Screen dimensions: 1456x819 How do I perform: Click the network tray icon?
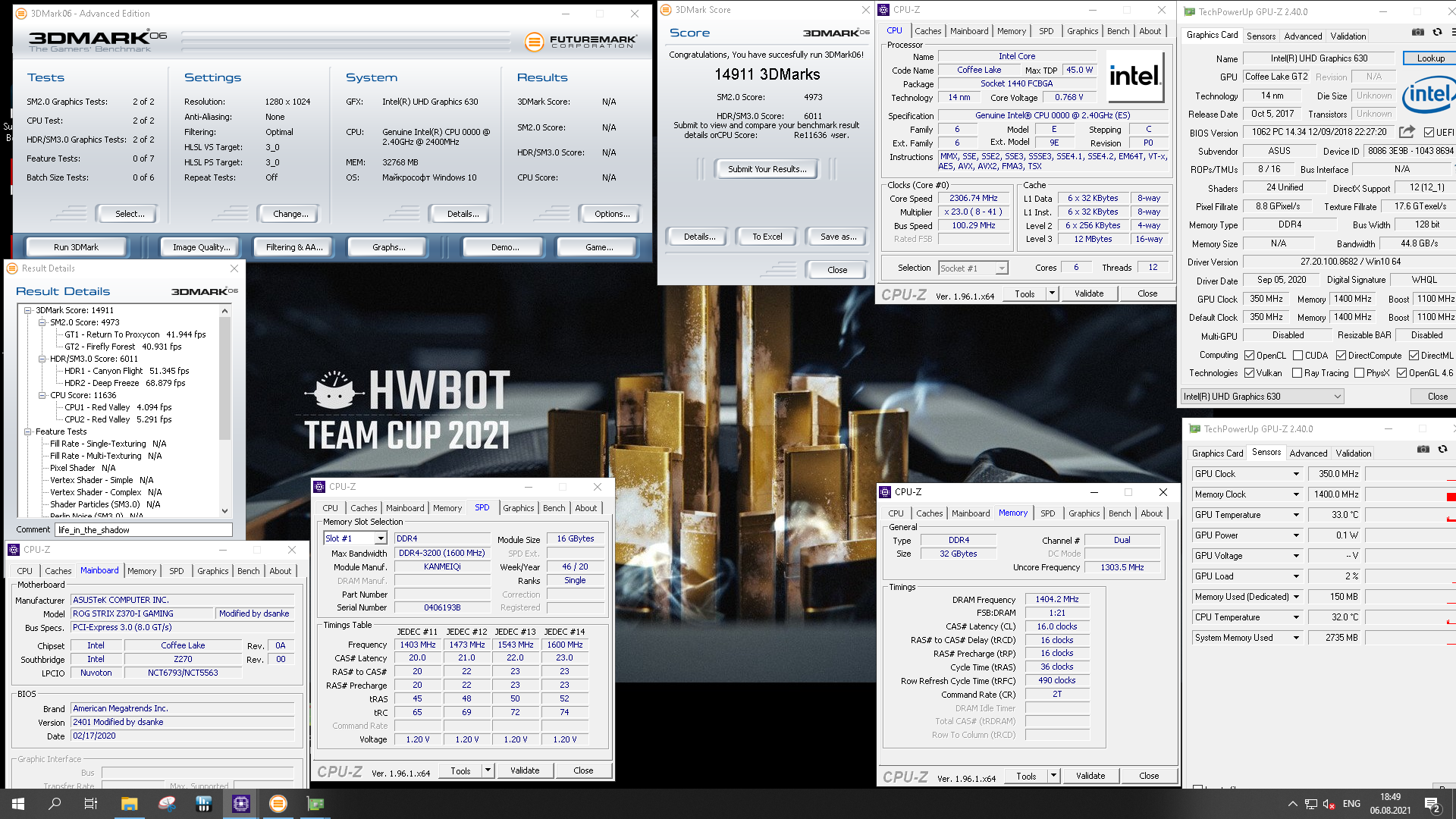click(1311, 804)
